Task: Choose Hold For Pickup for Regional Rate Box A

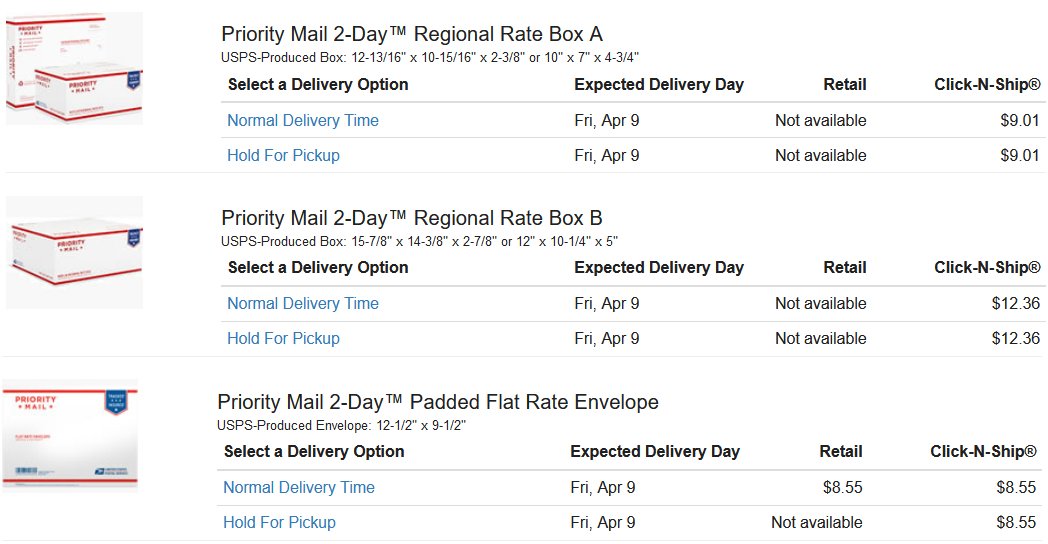Action: tap(283, 156)
